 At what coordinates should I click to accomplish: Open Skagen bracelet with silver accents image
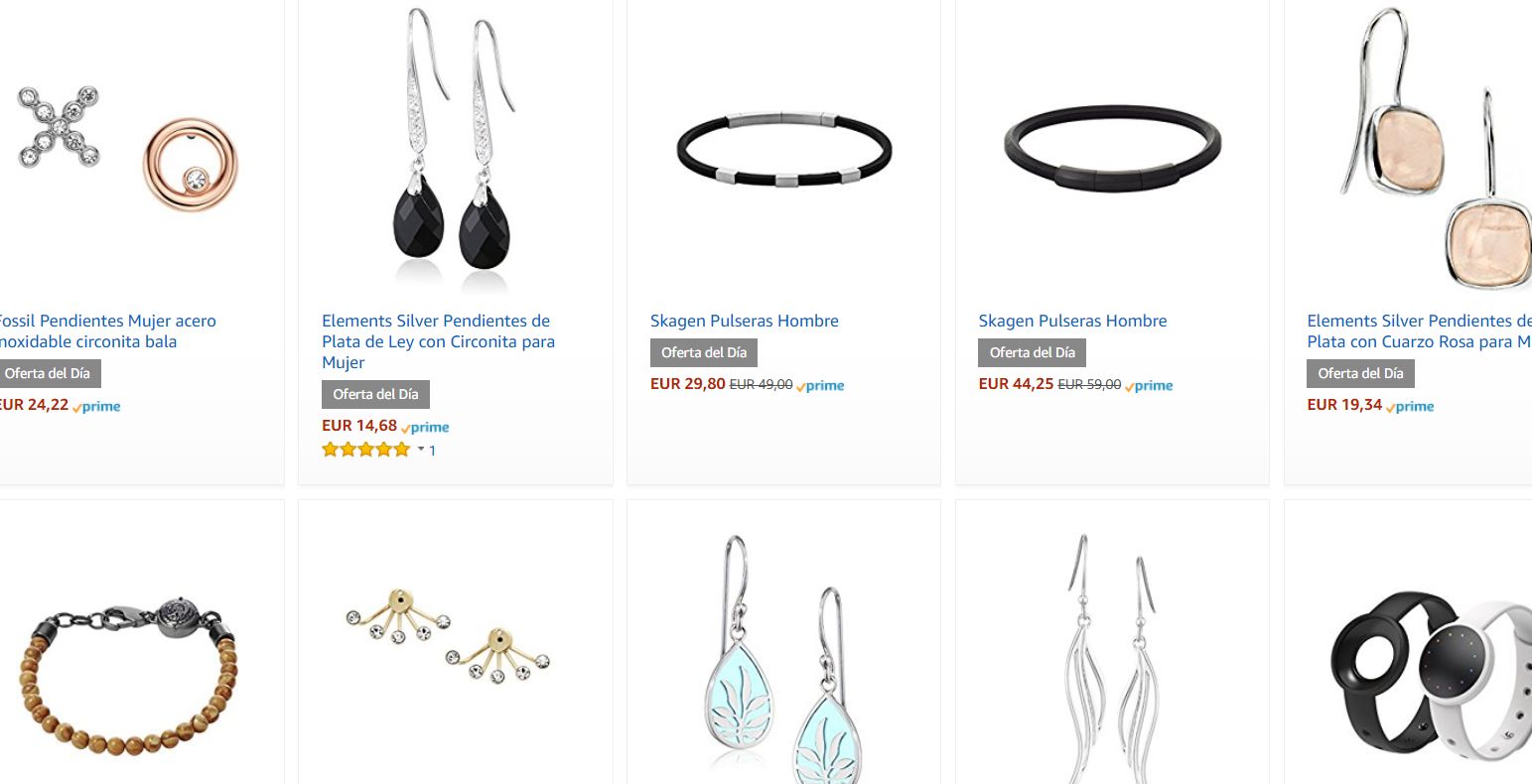(783, 149)
